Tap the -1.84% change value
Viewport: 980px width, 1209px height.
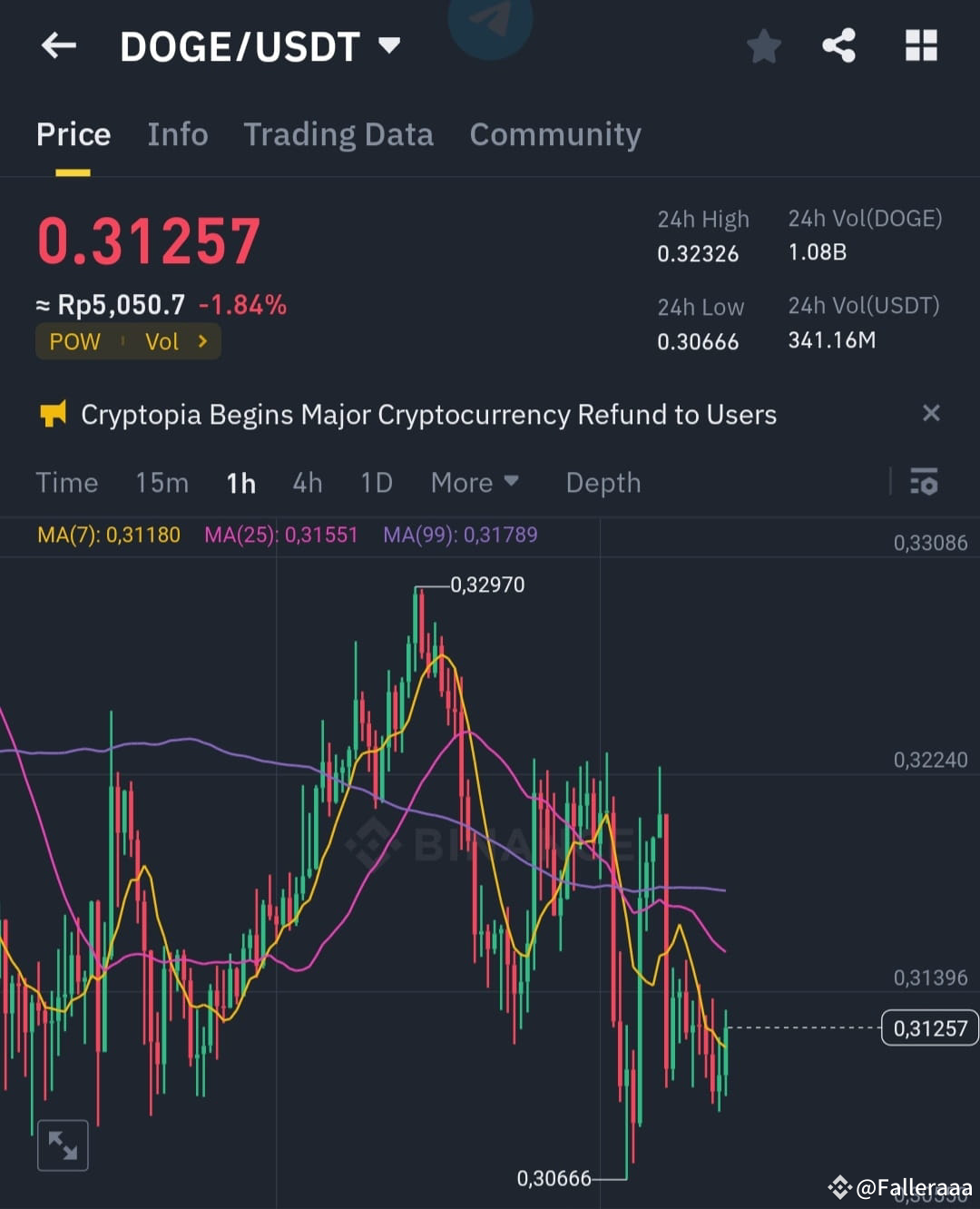pyautogui.click(x=242, y=305)
